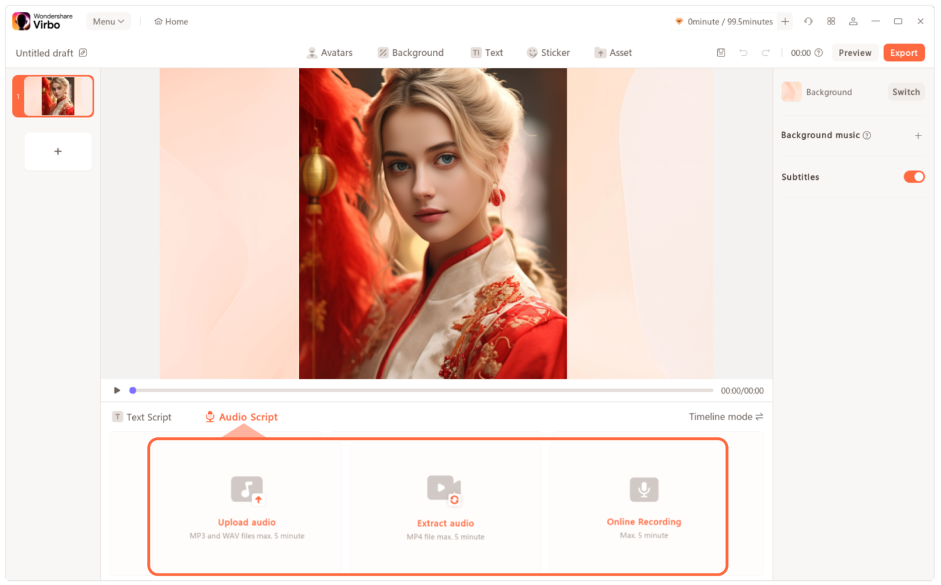Viewport: 941px width, 585px height.
Task: Click the Export button
Action: coord(904,53)
